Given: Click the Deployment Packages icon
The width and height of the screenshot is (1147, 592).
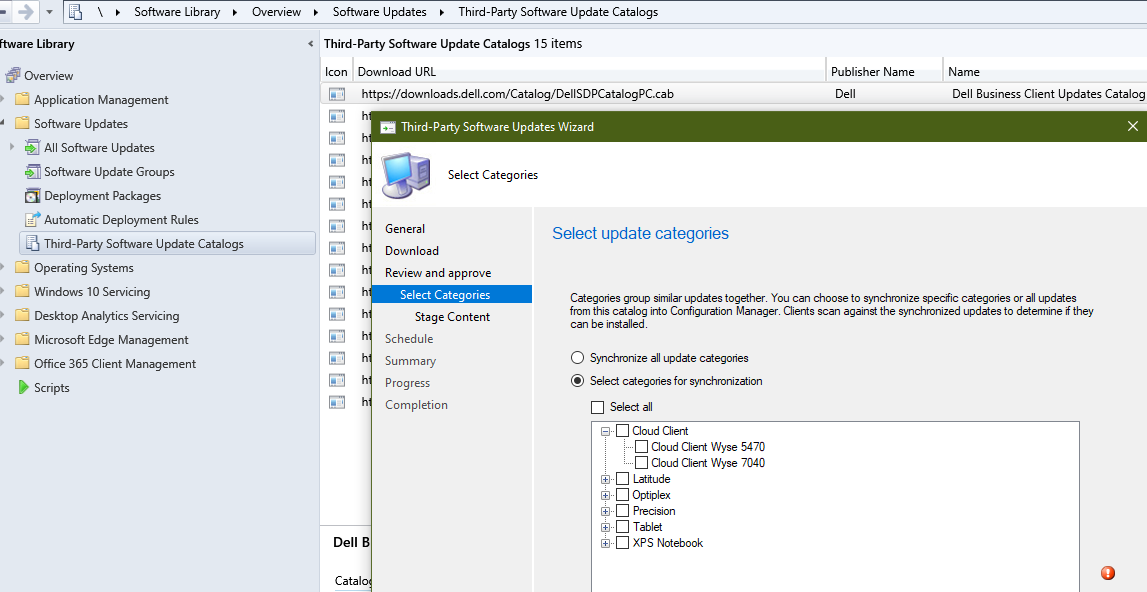Looking at the screenshot, I should point(32,195).
